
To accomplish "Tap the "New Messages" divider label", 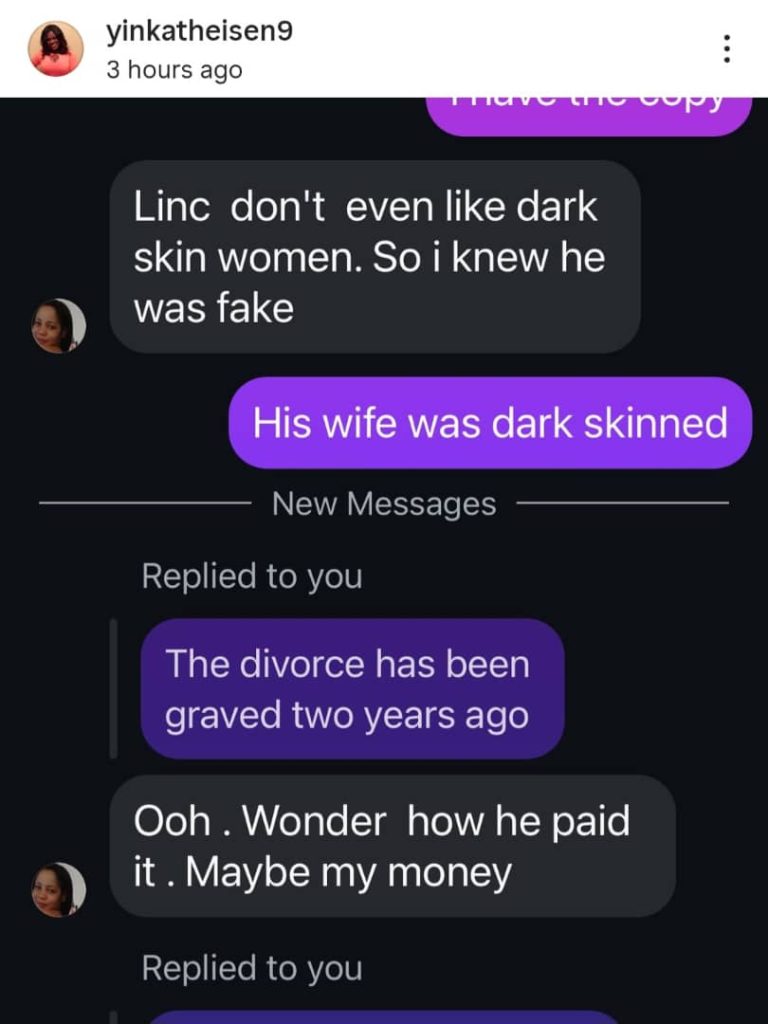I will point(384,504).
